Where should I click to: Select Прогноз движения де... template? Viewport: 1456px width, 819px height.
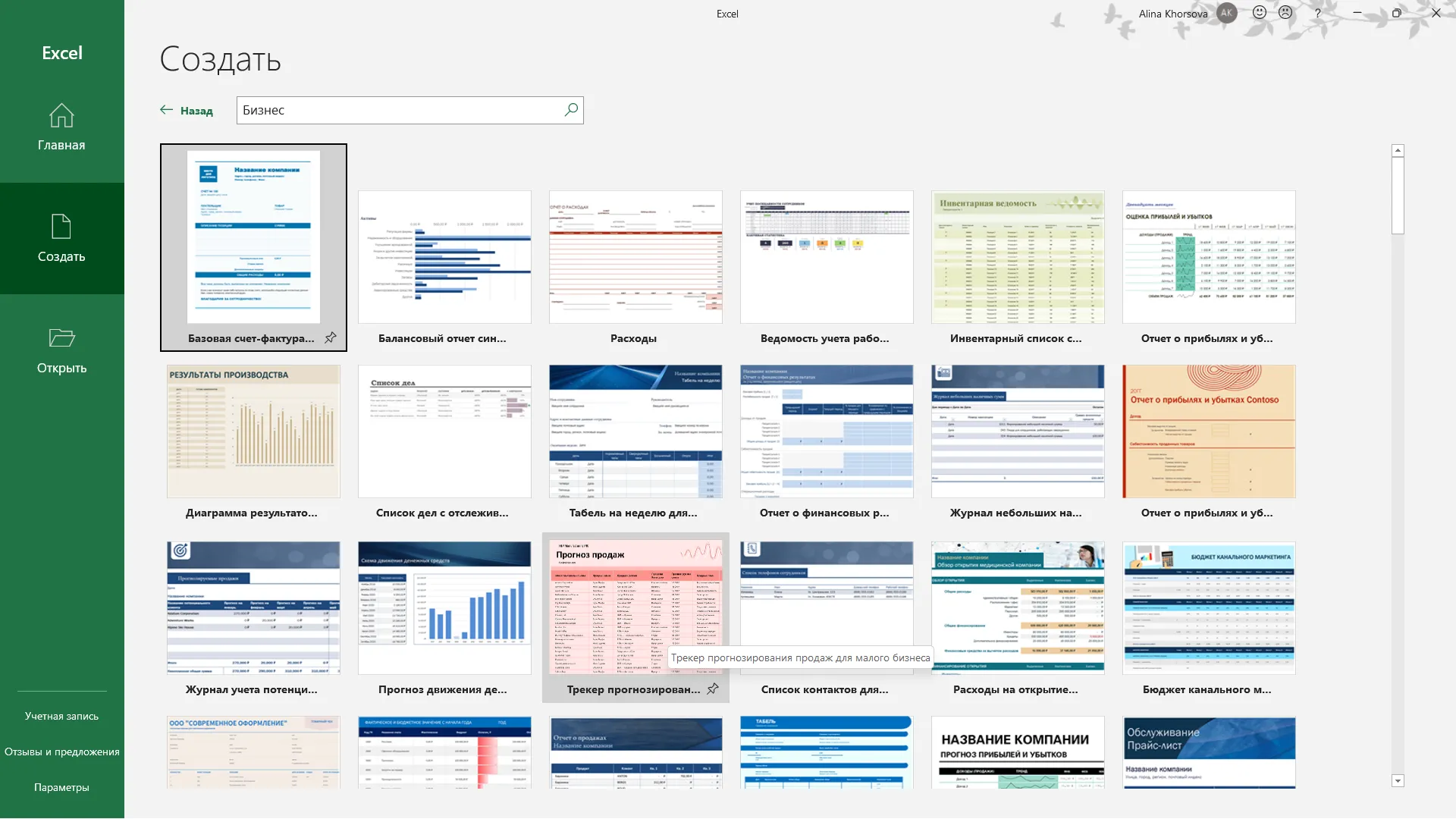click(444, 608)
